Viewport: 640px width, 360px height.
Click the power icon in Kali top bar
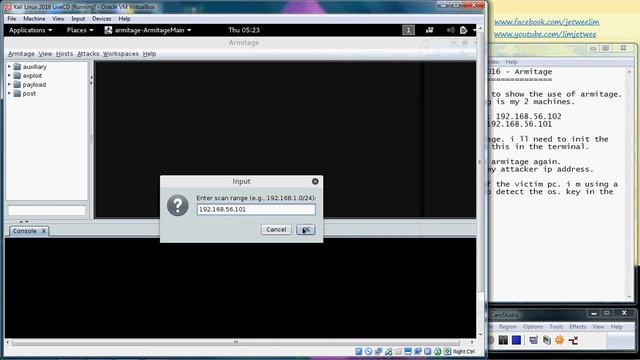[x=463, y=30]
